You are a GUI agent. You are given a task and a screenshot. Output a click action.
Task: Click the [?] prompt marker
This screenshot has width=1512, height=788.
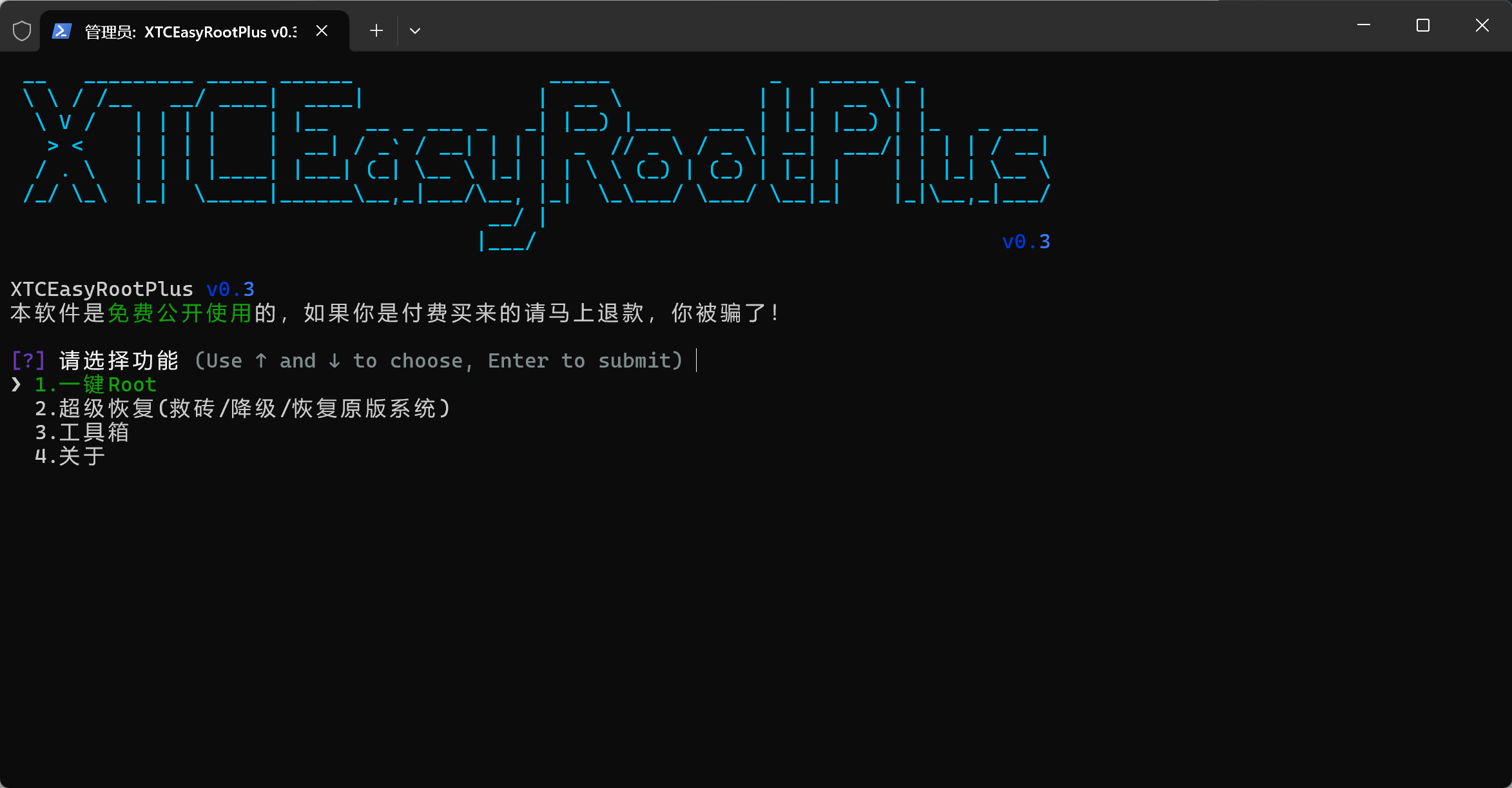28,361
